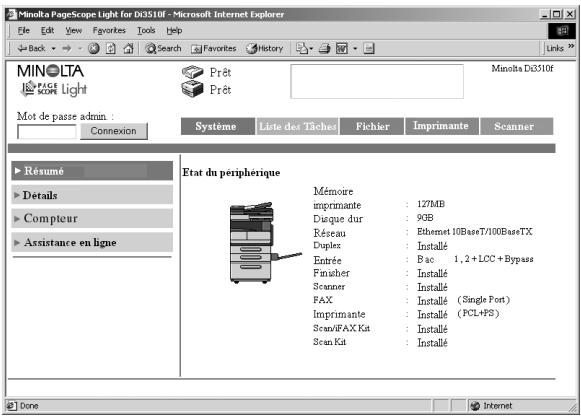Switch to the Liste des Tâches tab
581x417 pixels.
coord(297,126)
